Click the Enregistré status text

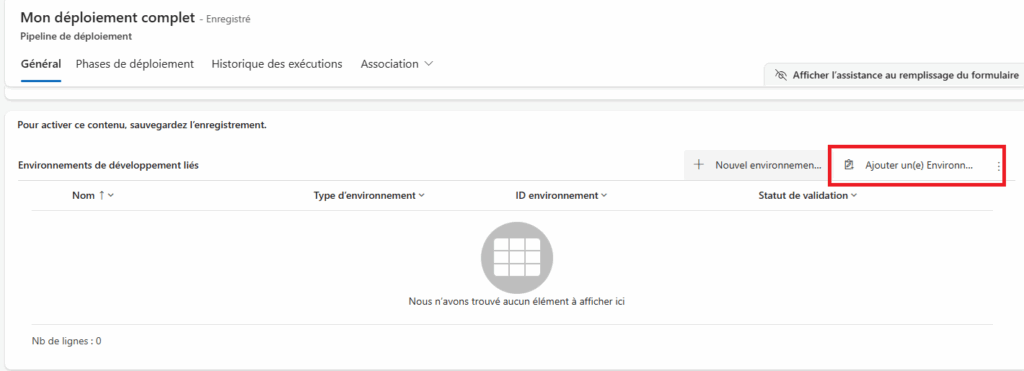[229, 20]
